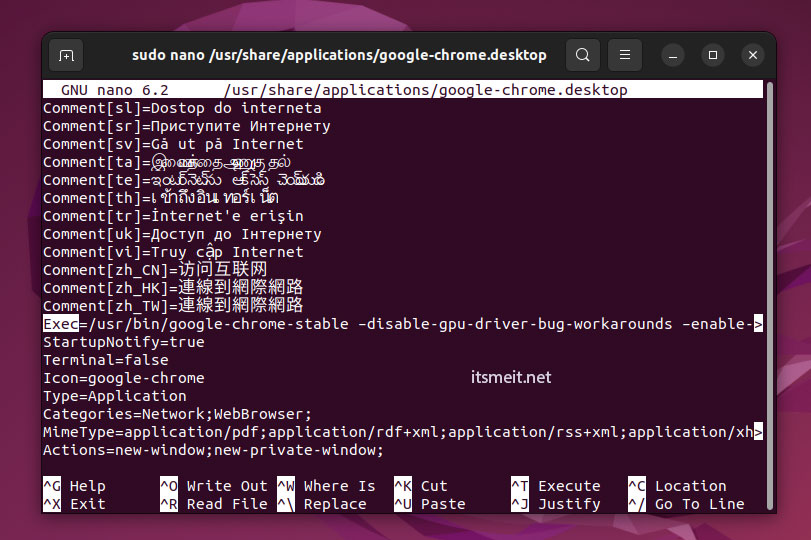811x540 pixels.
Task: Open the terminal hamburger menu
Action: point(625,55)
